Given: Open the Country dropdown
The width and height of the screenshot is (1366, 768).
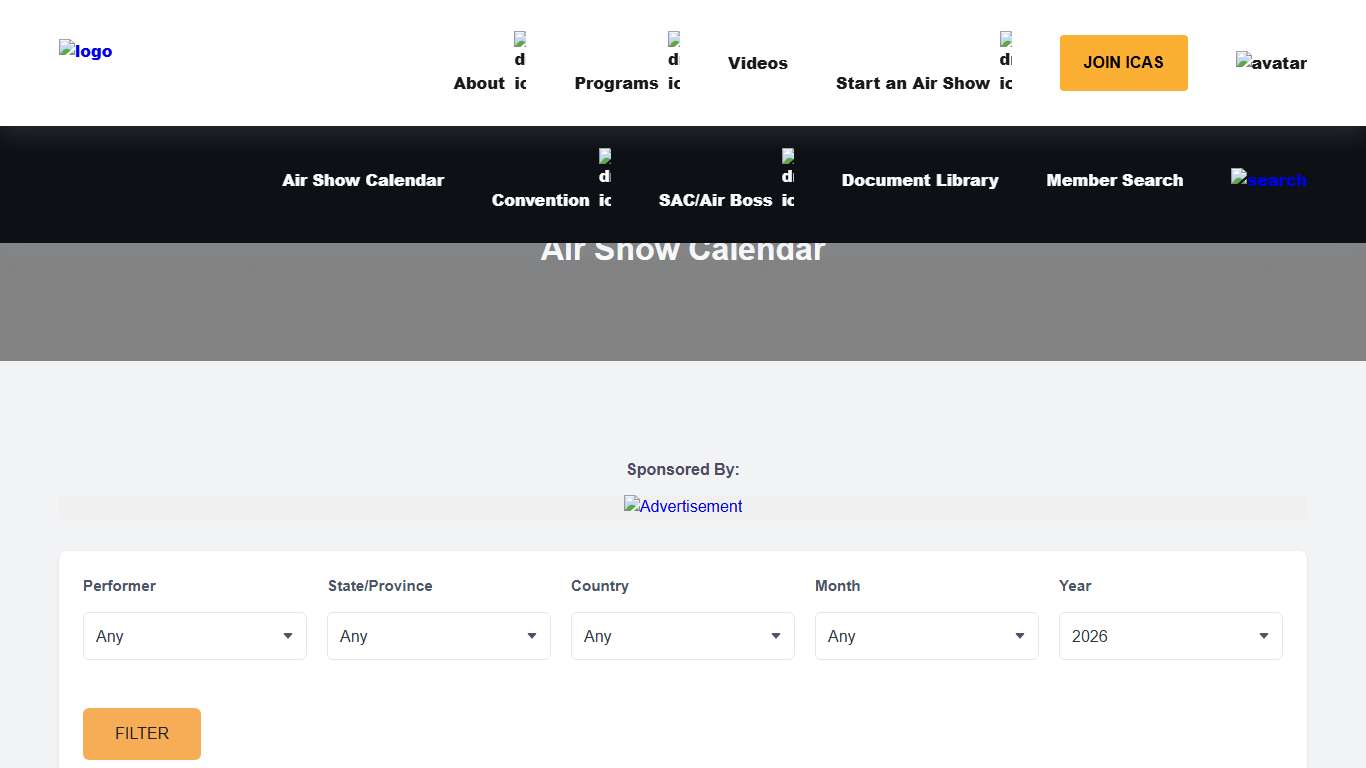Looking at the screenshot, I should 682,636.
